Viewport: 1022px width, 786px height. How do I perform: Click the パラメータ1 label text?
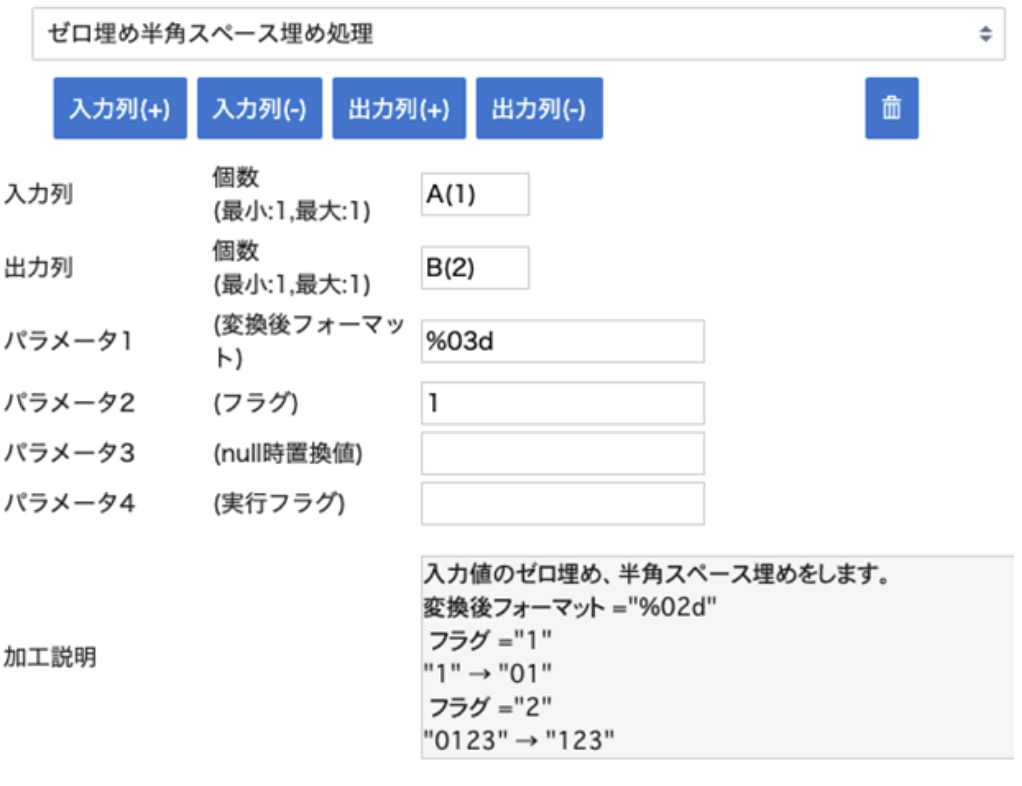click(68, 341)
